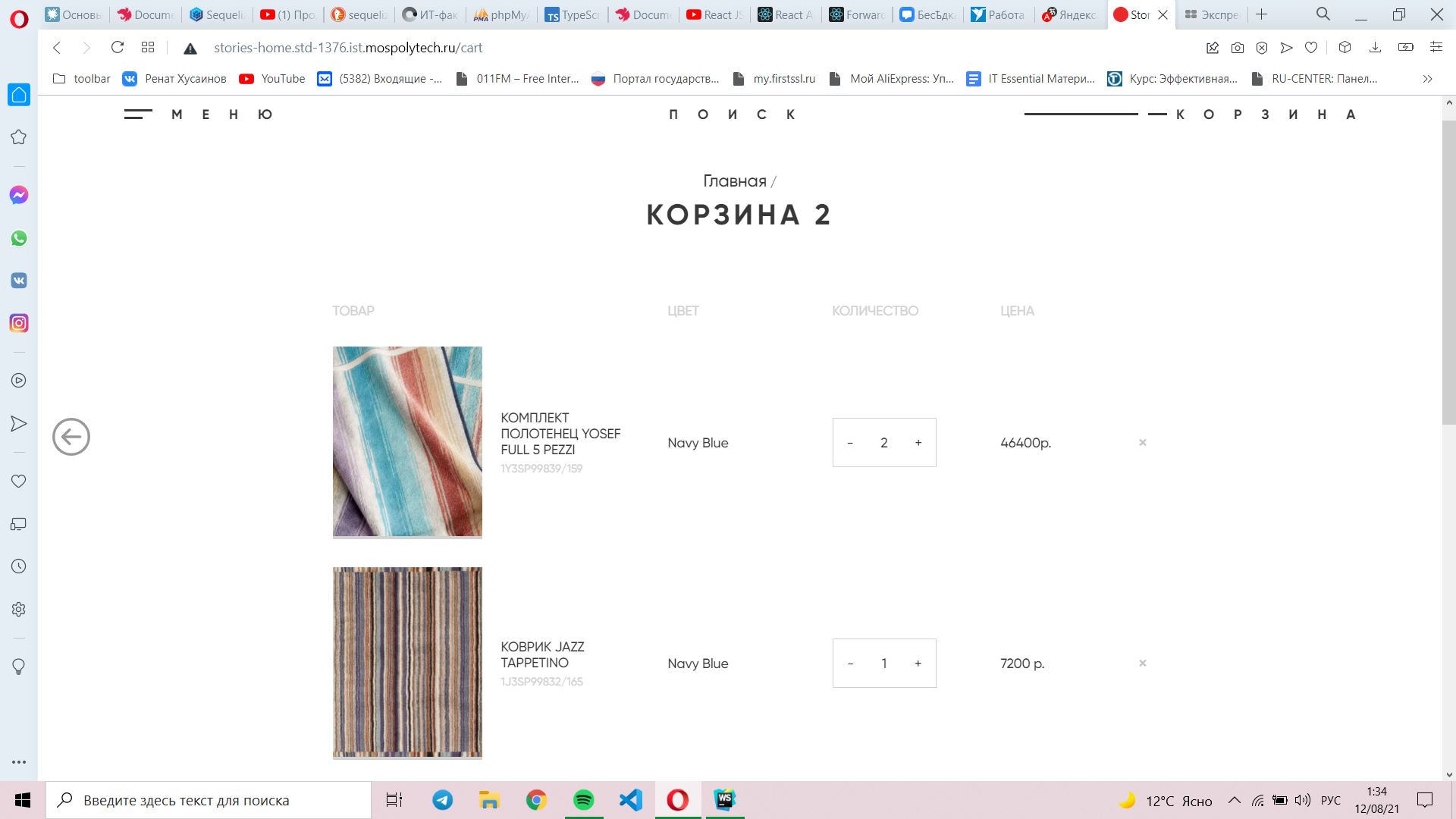This screenshot has width=1456, height=819.
Task: Open VK icon in Opera sidebar
Action: [19, 281]
